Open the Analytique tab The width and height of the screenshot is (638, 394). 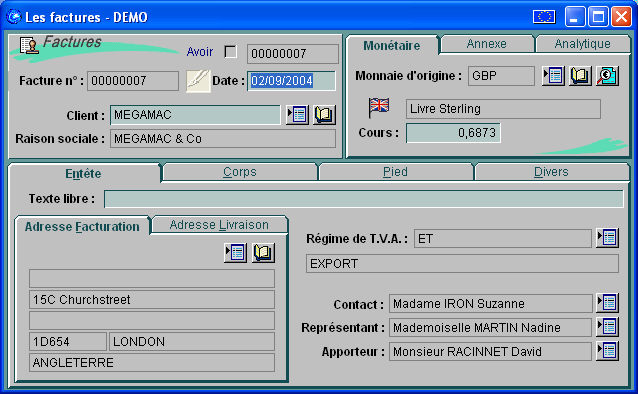[x=582, y=44]
